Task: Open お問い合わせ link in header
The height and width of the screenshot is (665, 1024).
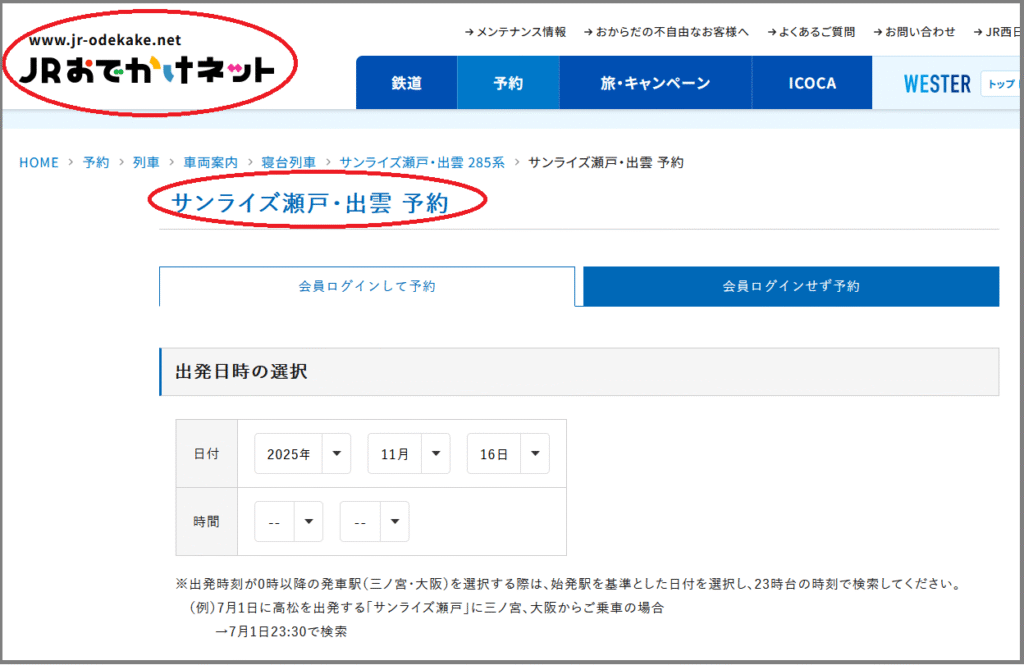Action: point(914,32)
